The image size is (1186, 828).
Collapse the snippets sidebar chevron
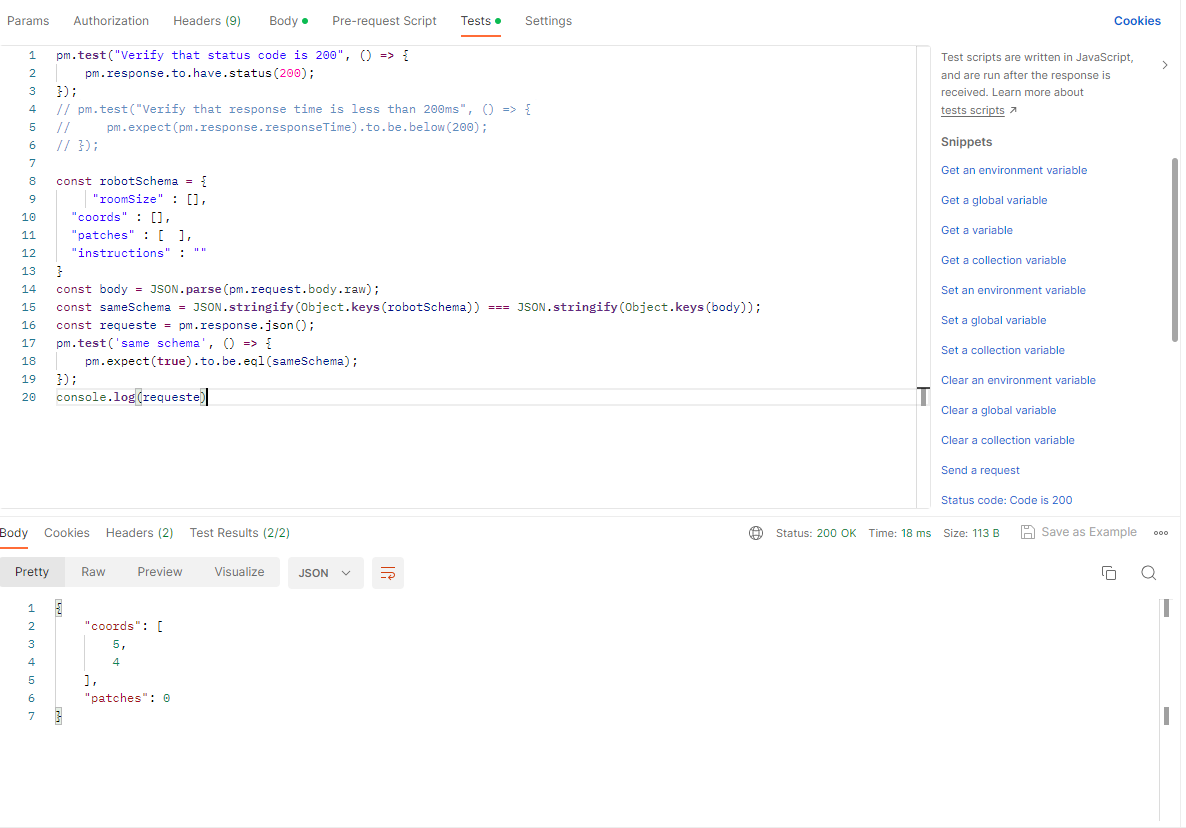[x=1165, y=65]
